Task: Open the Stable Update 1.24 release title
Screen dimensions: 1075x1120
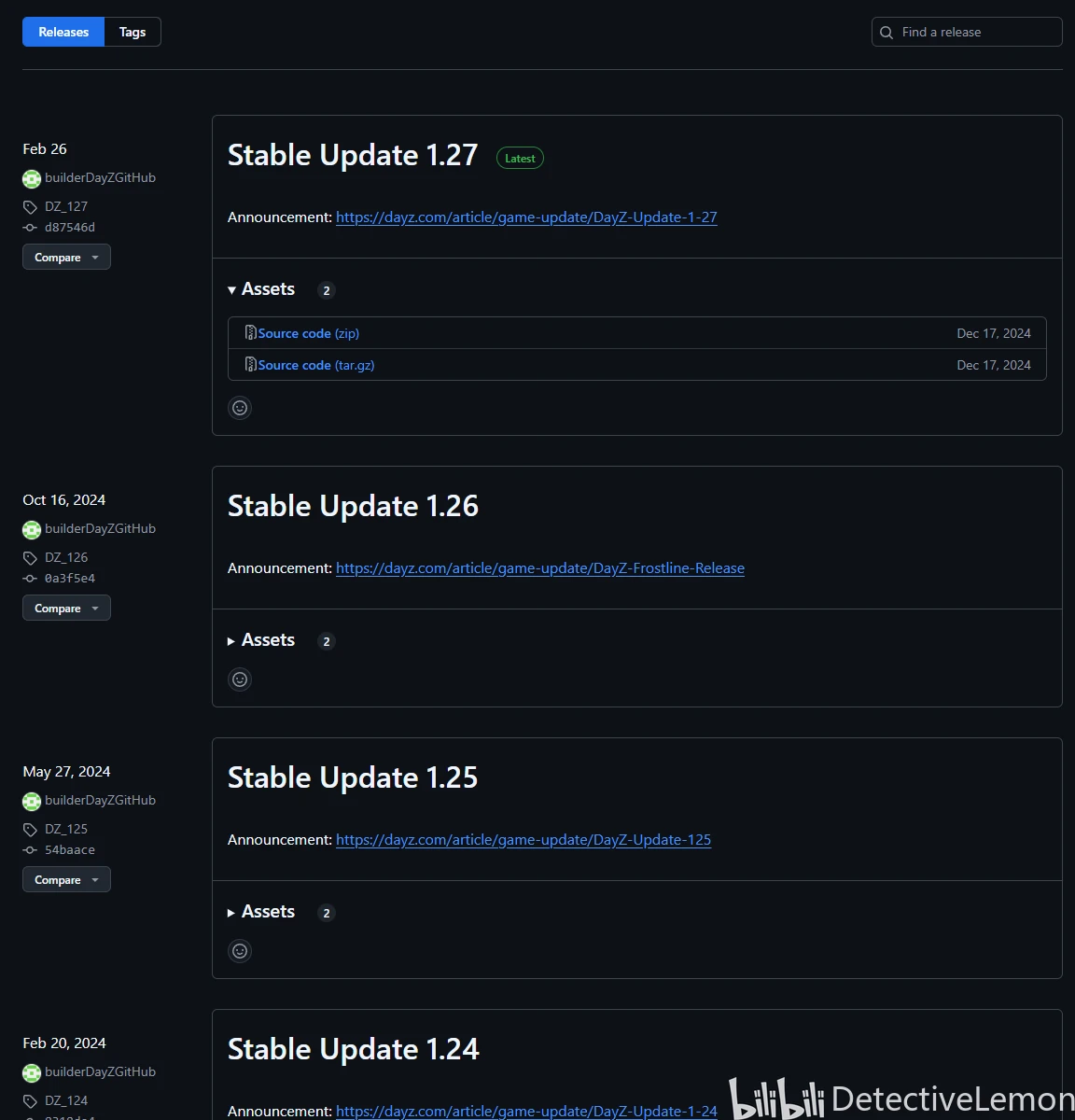Action: point(353,1049)
